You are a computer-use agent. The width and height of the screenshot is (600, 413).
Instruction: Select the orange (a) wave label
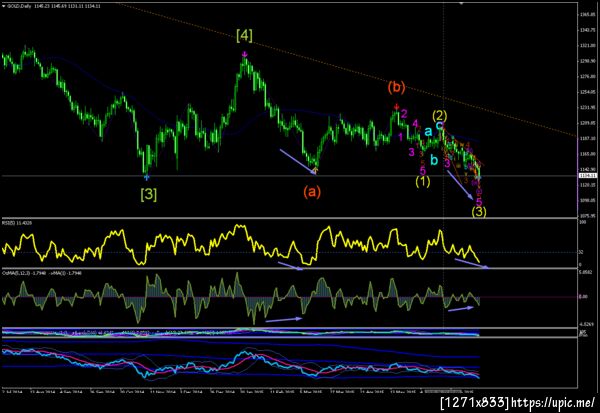point(312,191)
